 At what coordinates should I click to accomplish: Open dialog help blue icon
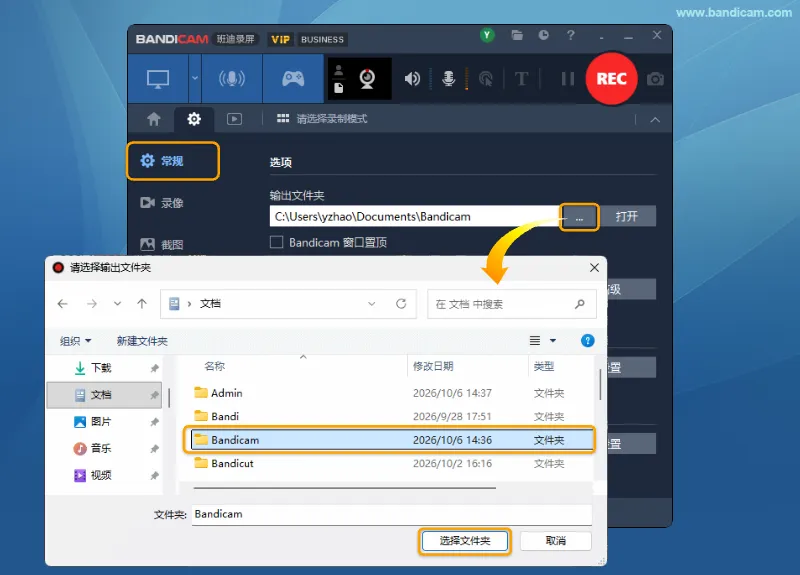point(587,340)
